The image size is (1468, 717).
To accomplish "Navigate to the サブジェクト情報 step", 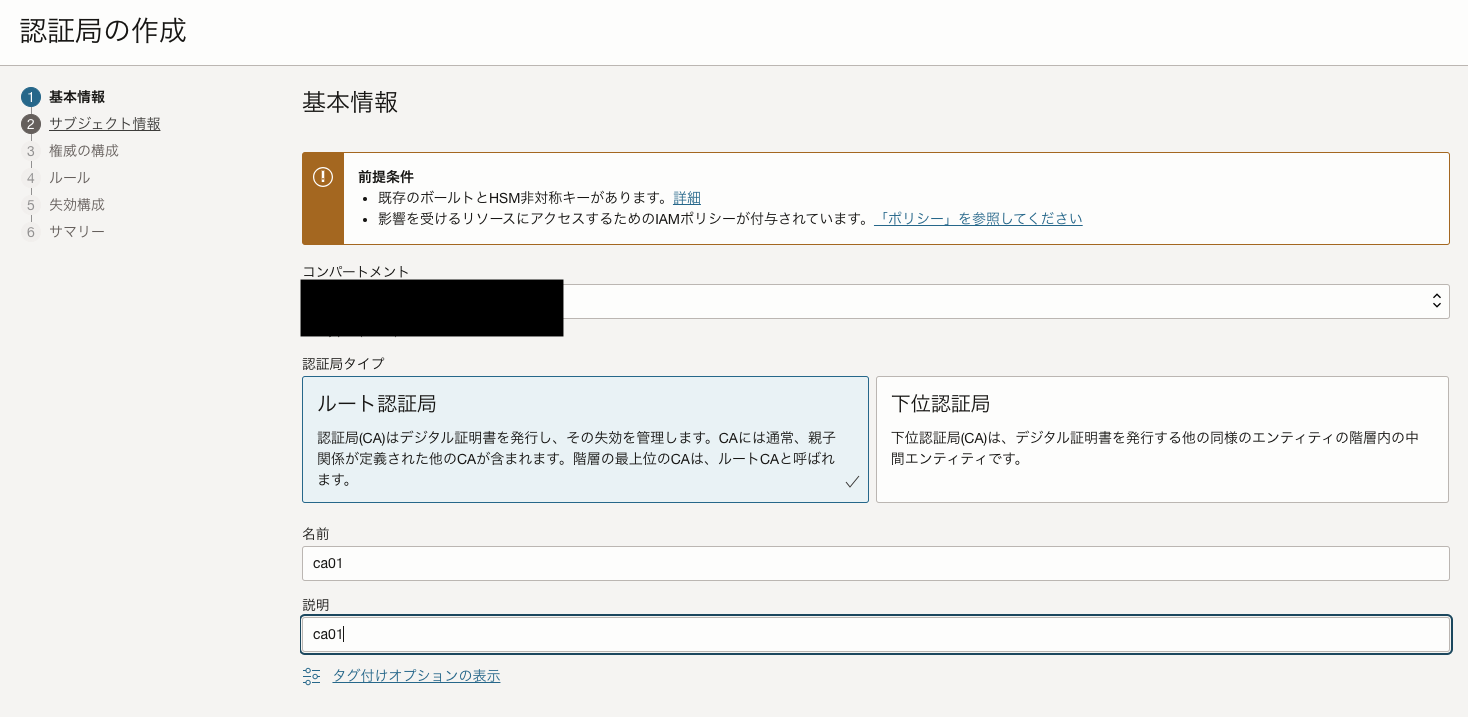I will click(105, 124).
